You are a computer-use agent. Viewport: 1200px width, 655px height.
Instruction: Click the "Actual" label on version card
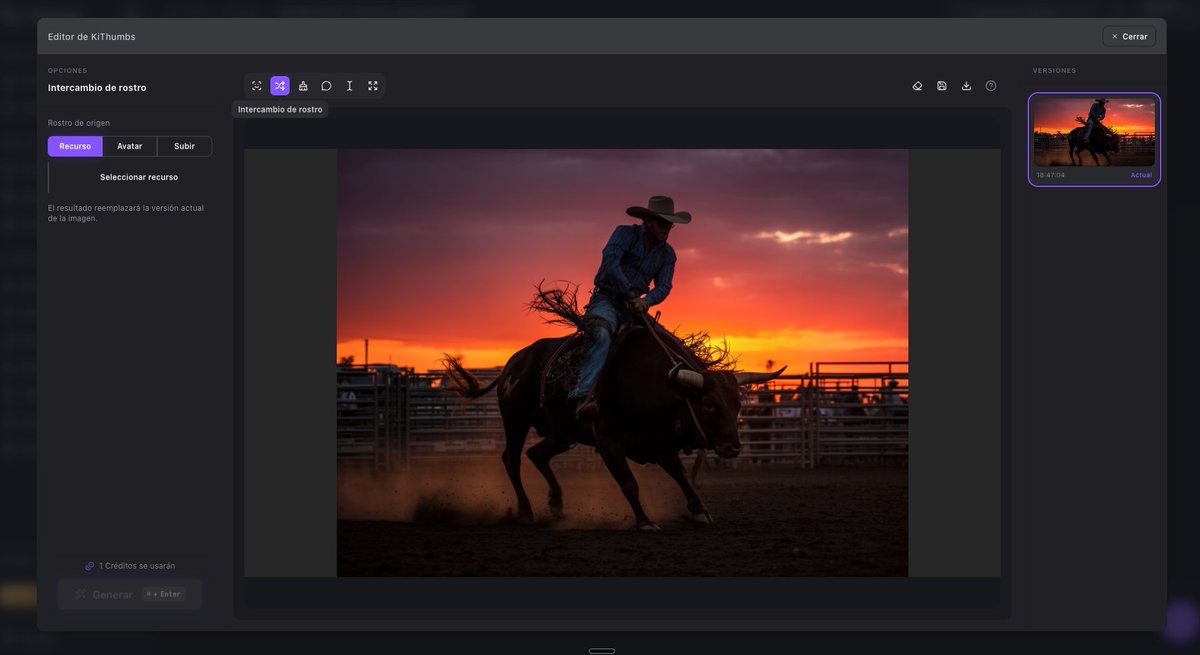[x=1141, y=175]
